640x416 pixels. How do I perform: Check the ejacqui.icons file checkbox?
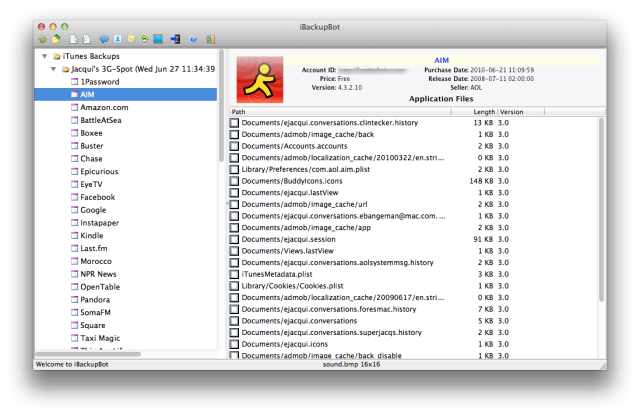(234, 344)
